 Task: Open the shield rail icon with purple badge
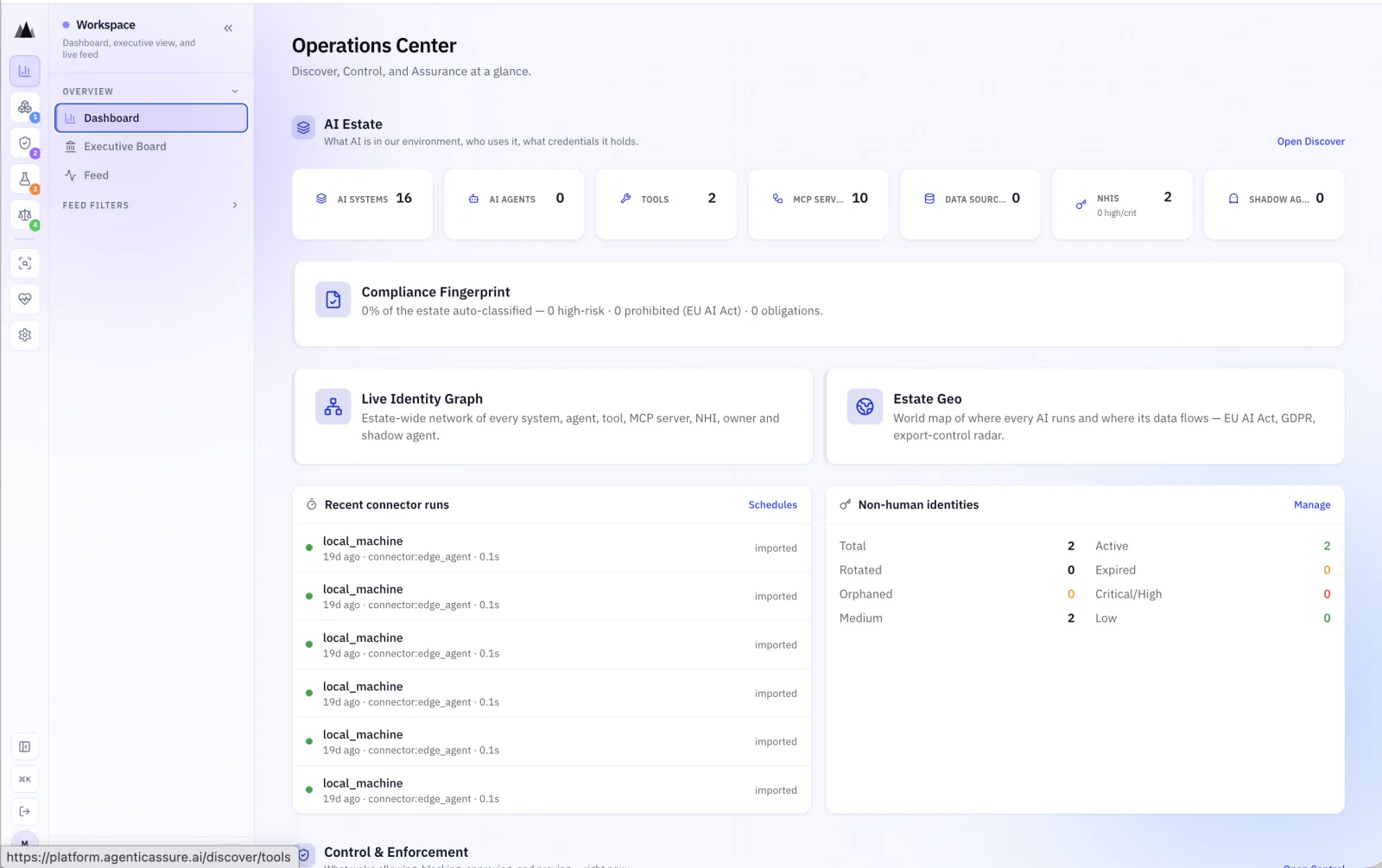[x=25, y=143]
